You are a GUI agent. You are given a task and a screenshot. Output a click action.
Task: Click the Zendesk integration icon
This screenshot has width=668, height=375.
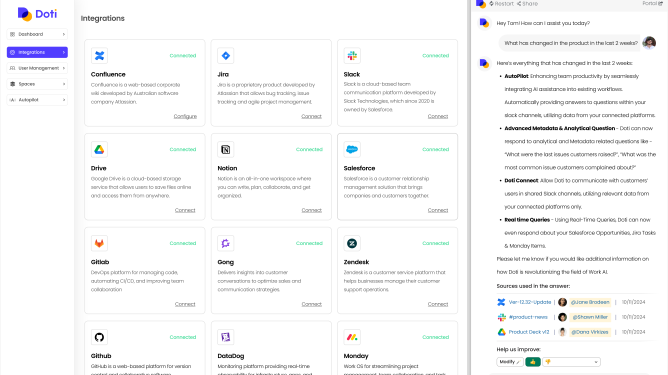point(352,243)
